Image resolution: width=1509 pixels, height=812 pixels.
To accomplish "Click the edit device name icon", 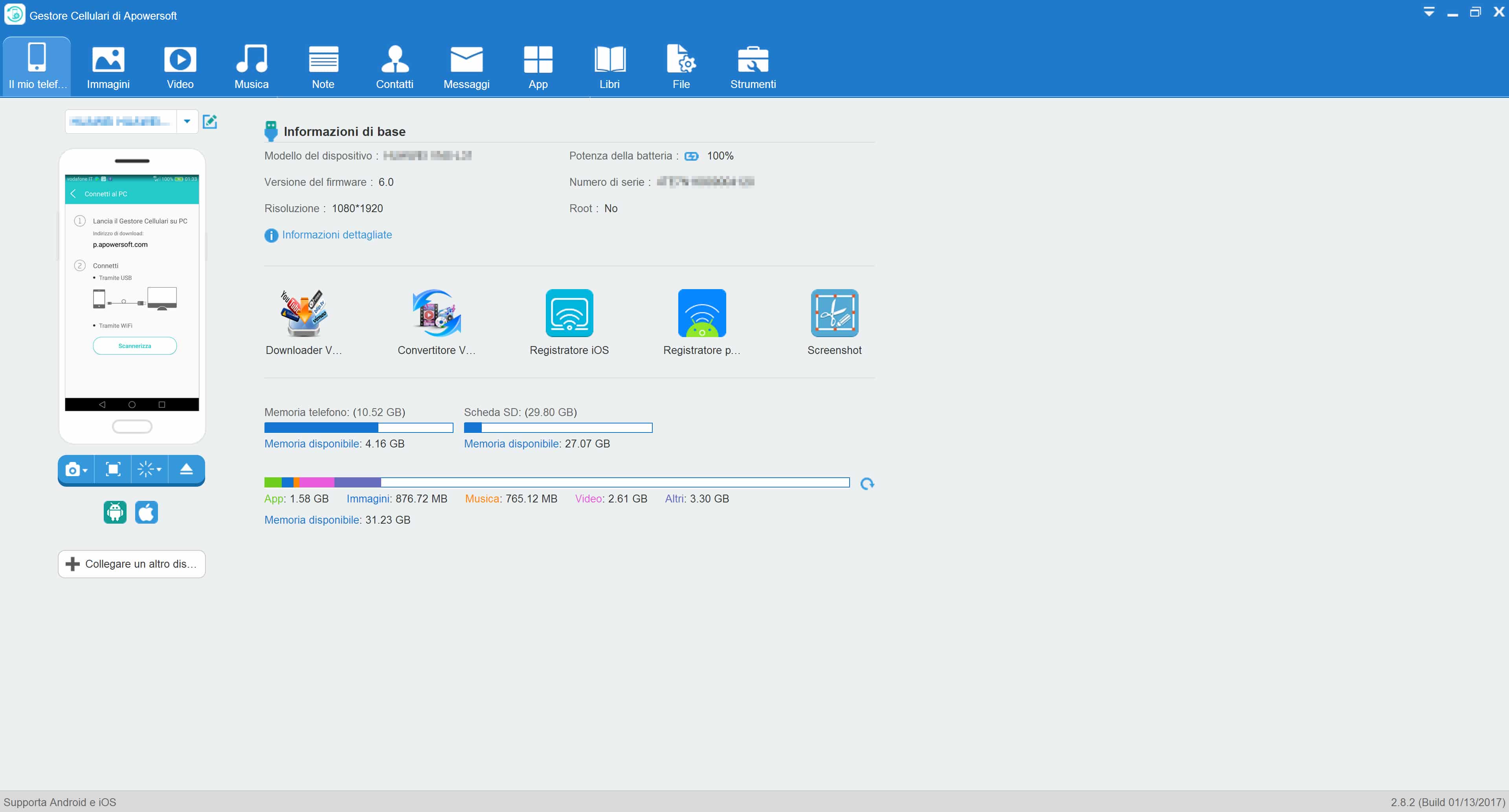I will pyautogui.click(x=210, y=122).
